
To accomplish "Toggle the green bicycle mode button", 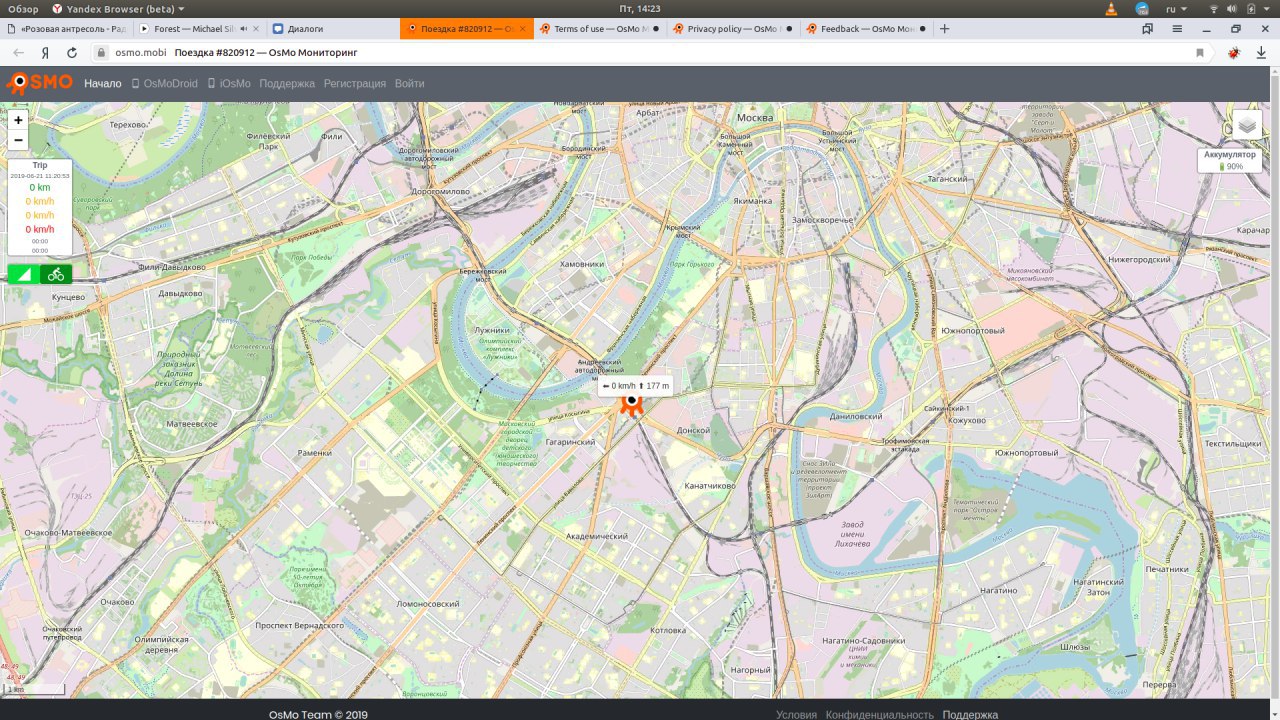I will [x=56, y=274].
